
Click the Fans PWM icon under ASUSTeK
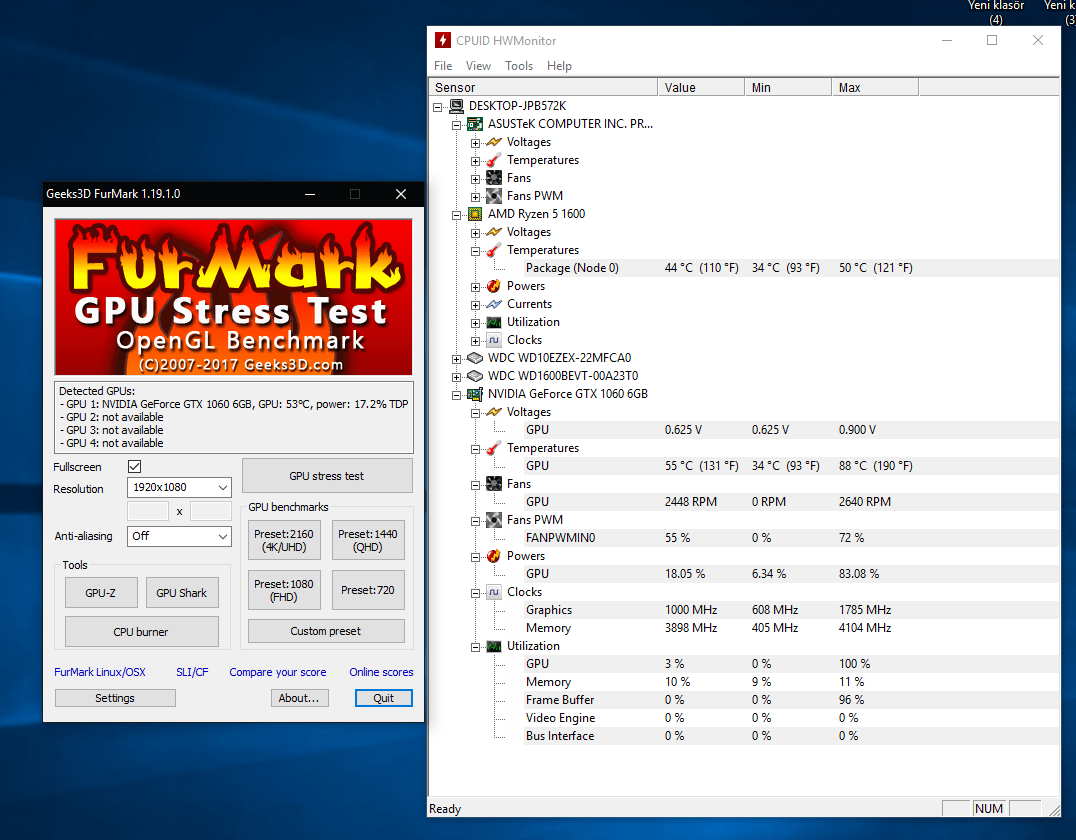point(494,196)
